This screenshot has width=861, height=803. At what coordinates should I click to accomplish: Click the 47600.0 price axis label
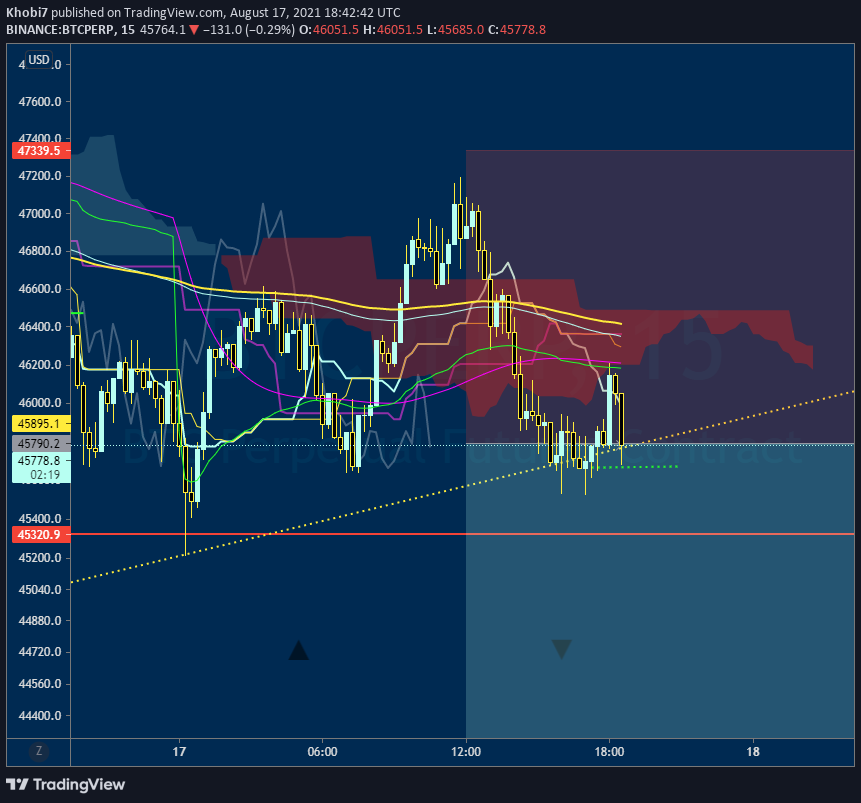click(x=40, y=102)
